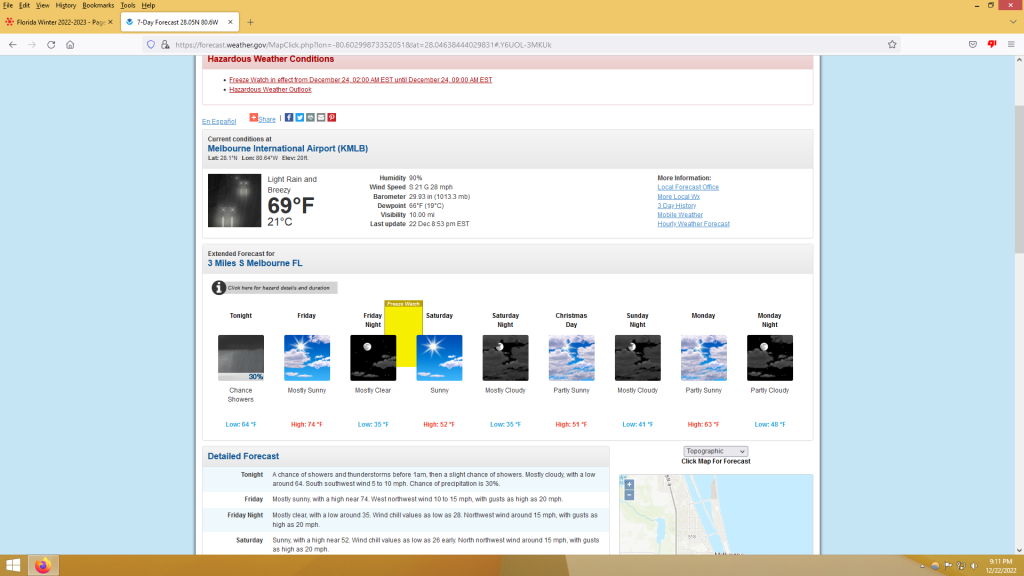Click the 'High: 74 °F' Friday value

coord(306,424)
